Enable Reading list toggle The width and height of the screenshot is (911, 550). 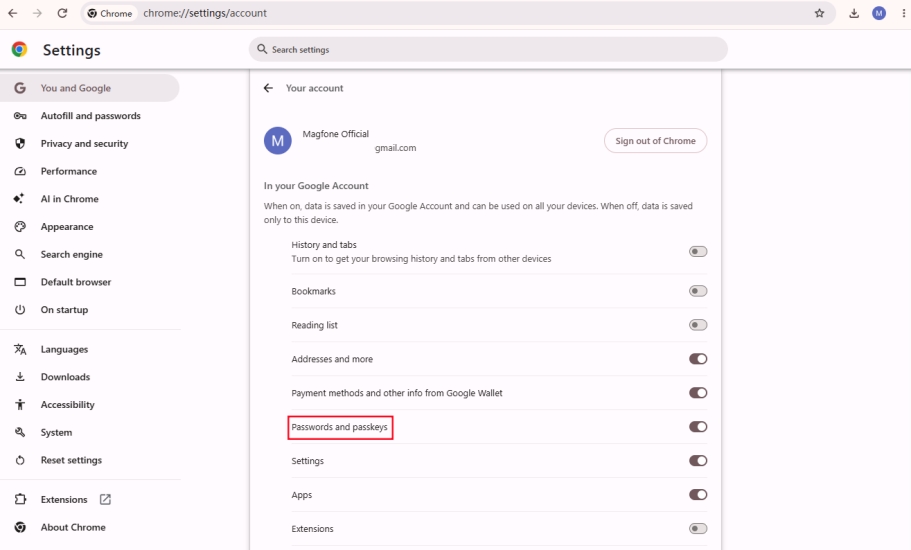698,325
